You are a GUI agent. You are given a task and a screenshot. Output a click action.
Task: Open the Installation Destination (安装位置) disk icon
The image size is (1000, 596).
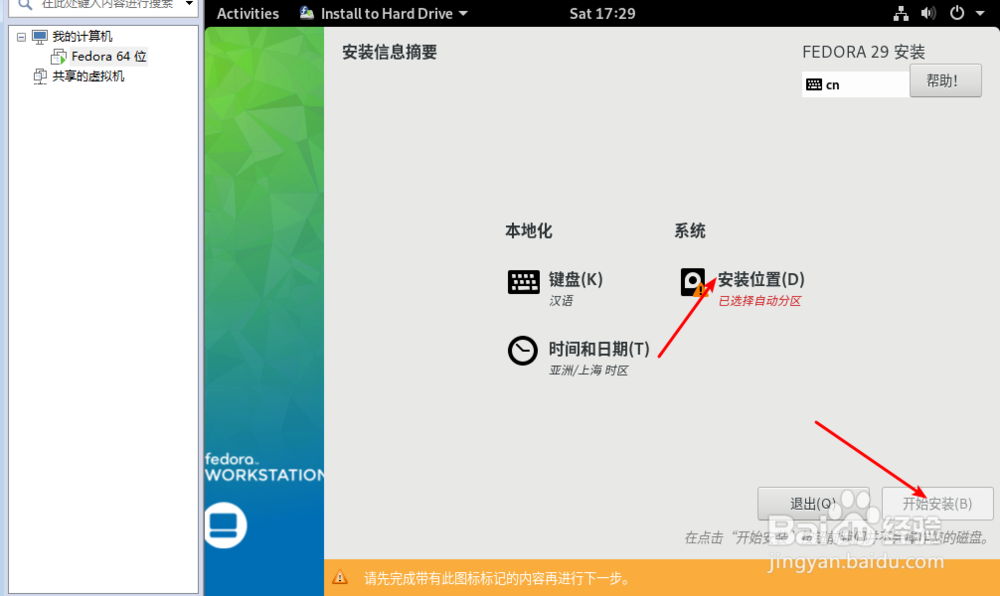pyautogui.click(x=693, y=282)
